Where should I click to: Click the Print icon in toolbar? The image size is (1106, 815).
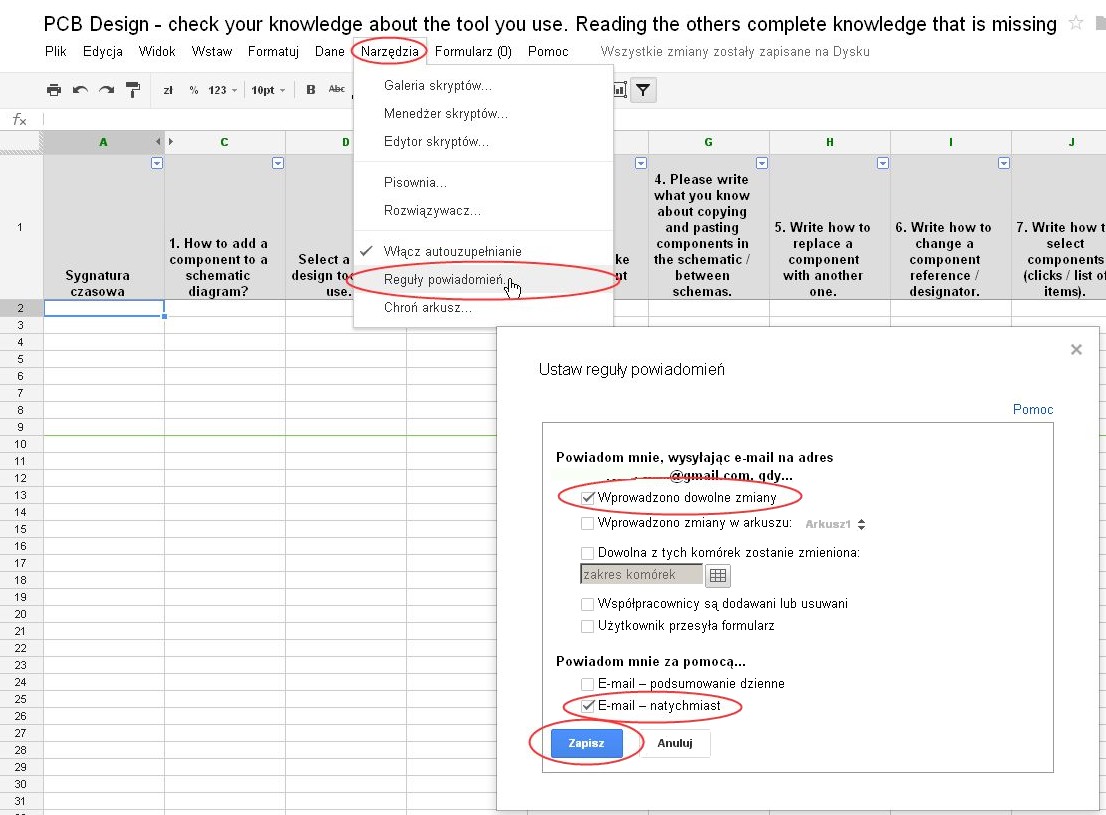point(54,90)
